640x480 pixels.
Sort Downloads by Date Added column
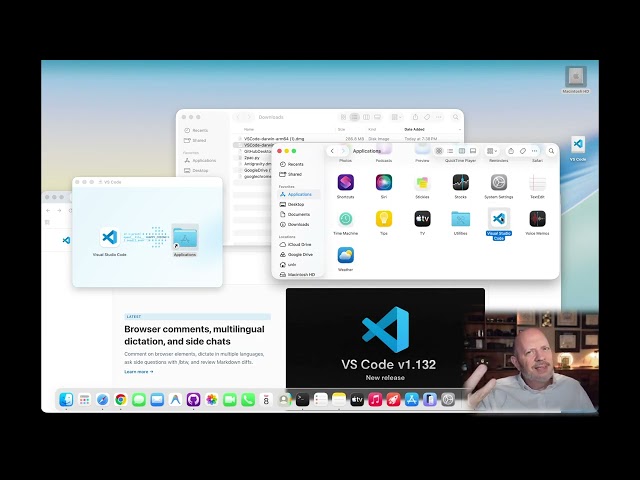click(x=414, y=129)
